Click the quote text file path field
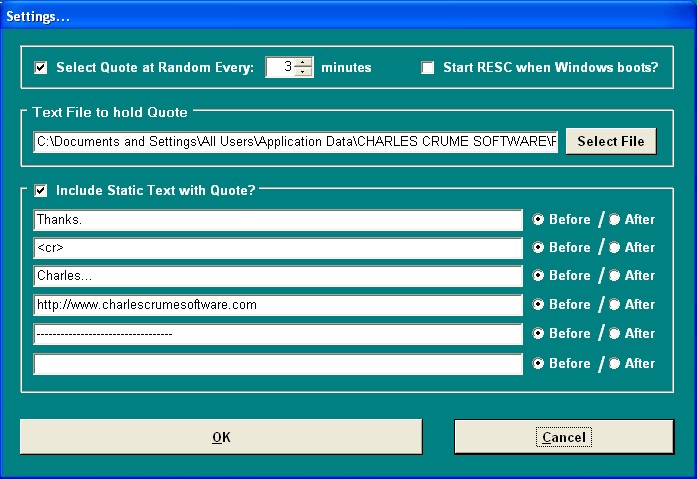 click(296, 142)
